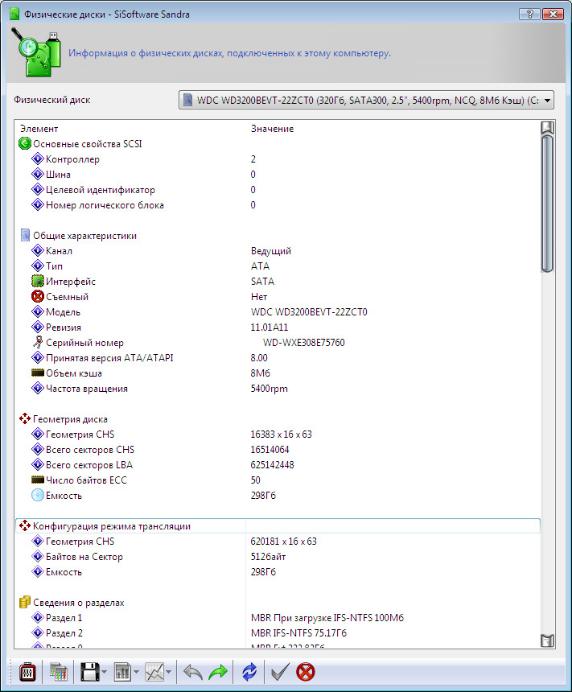
Task: Click the red cancel cross icon
Action: (x=305, y=672)
